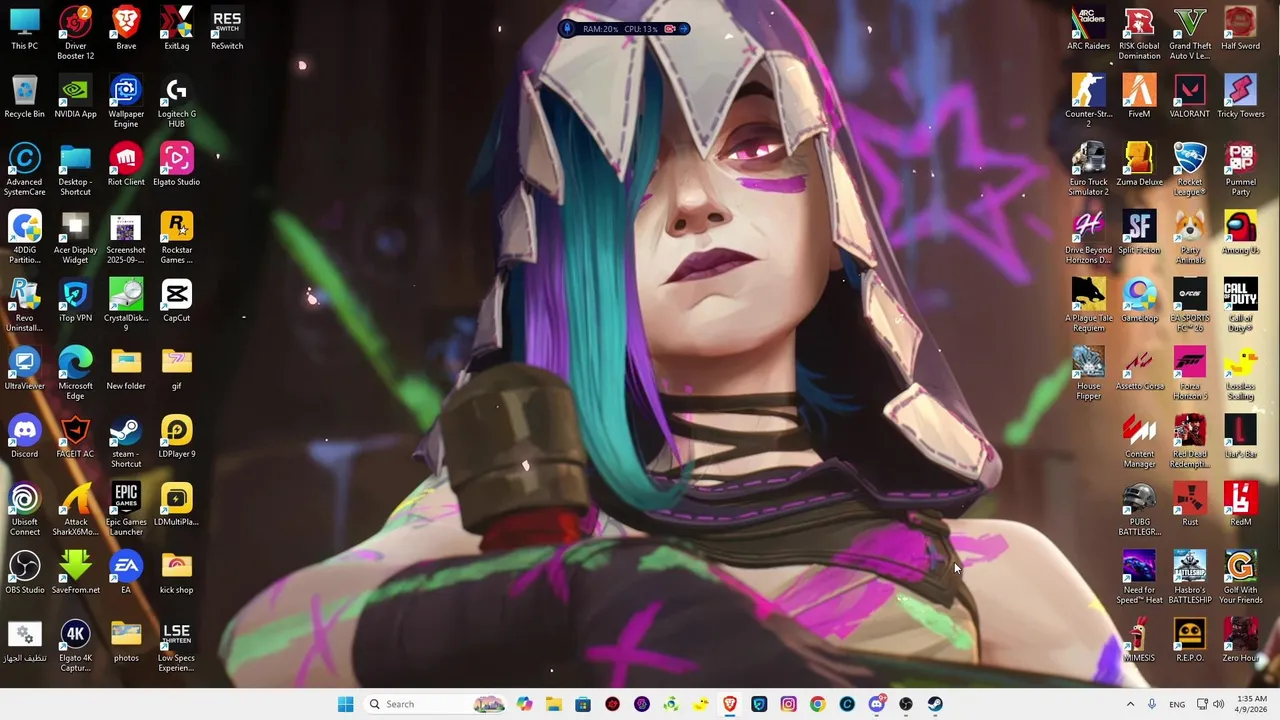The image size is (1280, 720).
Task: Launch ExitLag from the desktop
Action: click(177, 29)
